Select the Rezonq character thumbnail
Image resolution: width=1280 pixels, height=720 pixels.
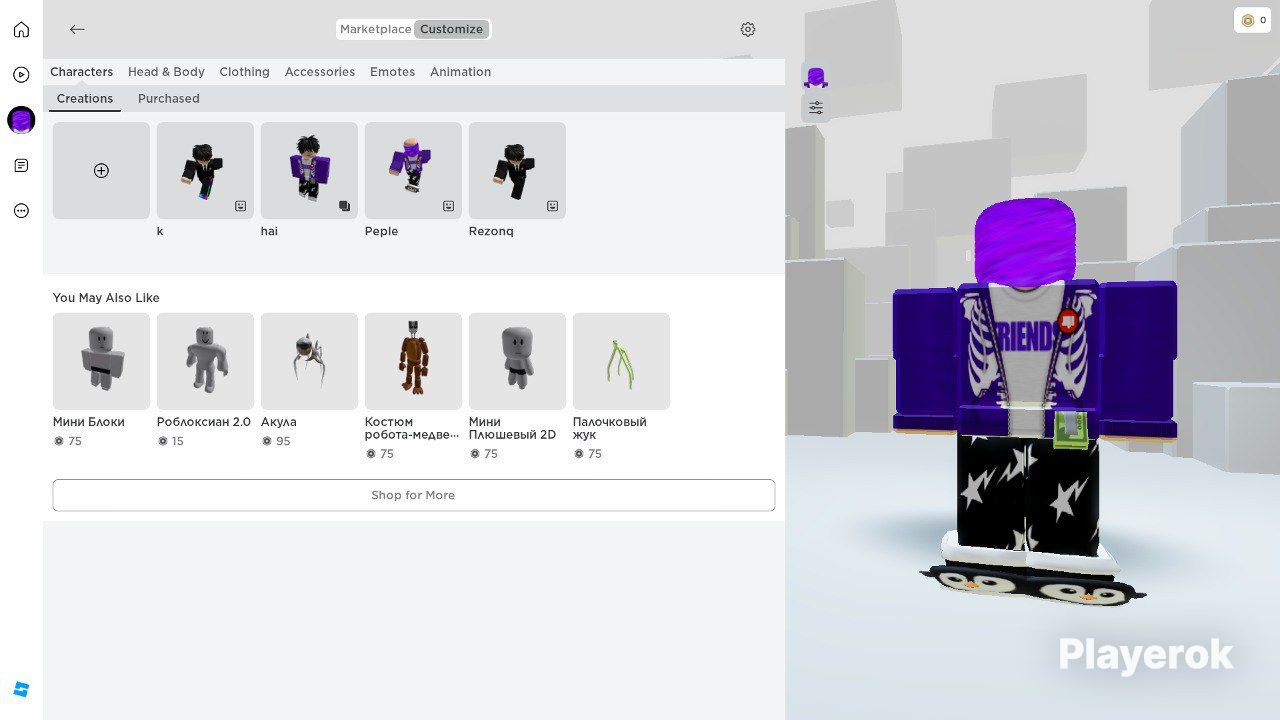coord(517,171)
